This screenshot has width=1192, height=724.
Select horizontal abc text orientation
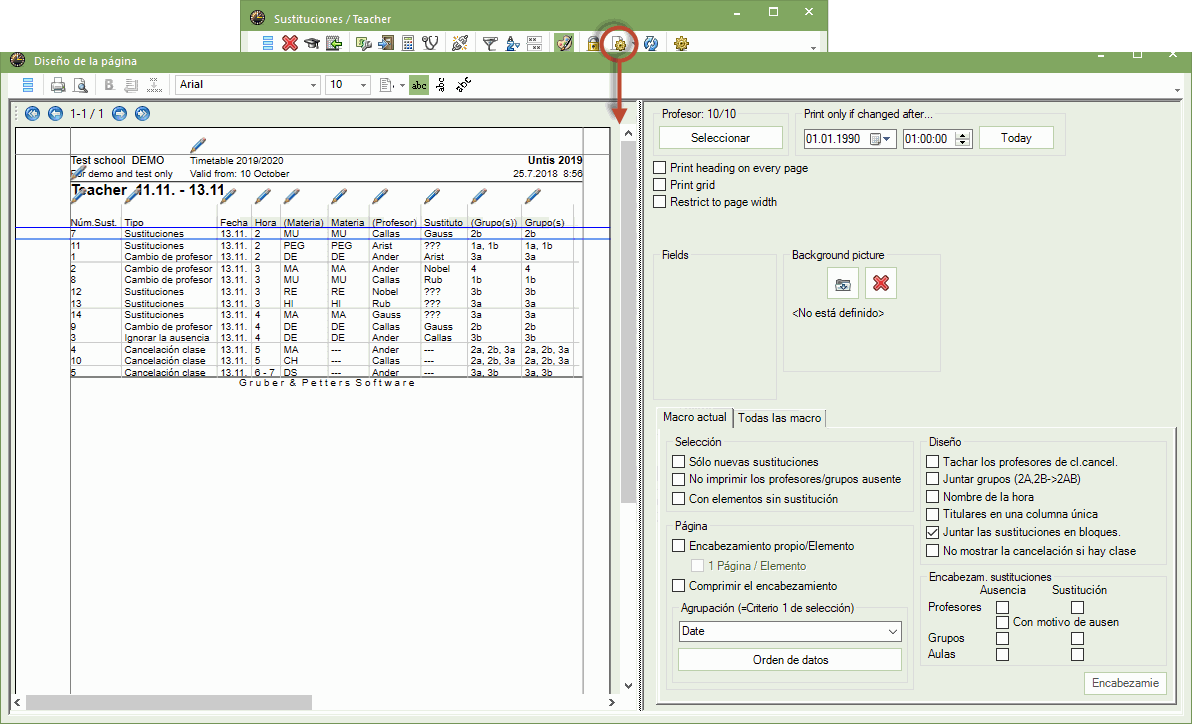tap(419, 85)
